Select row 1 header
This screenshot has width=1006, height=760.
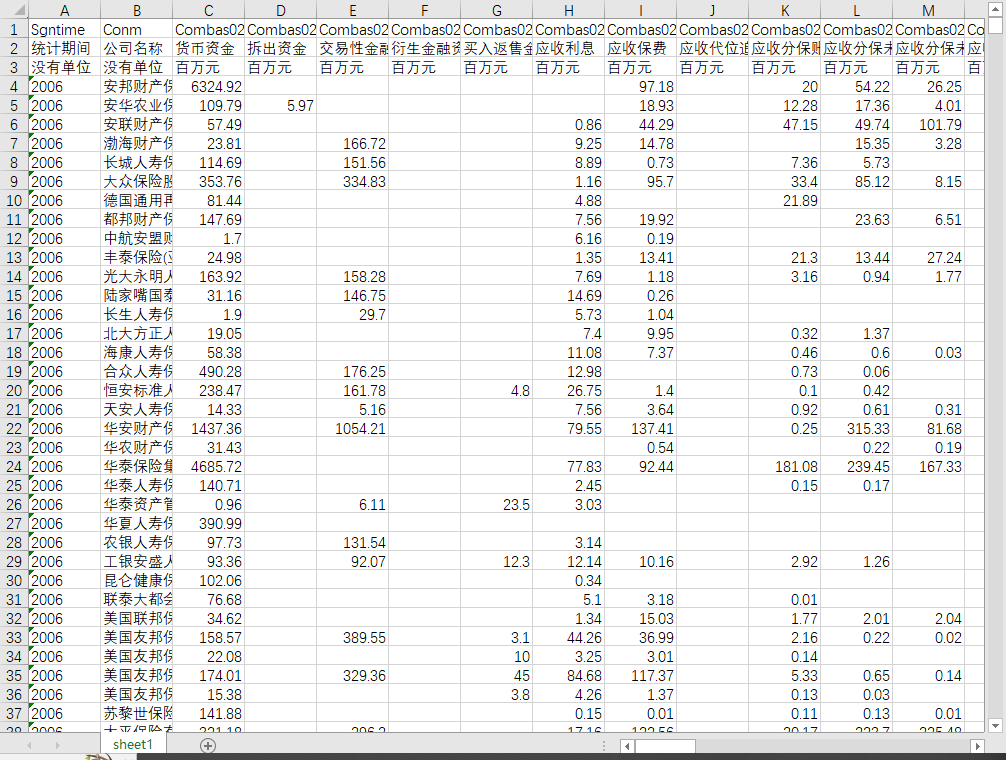[14, 30]
